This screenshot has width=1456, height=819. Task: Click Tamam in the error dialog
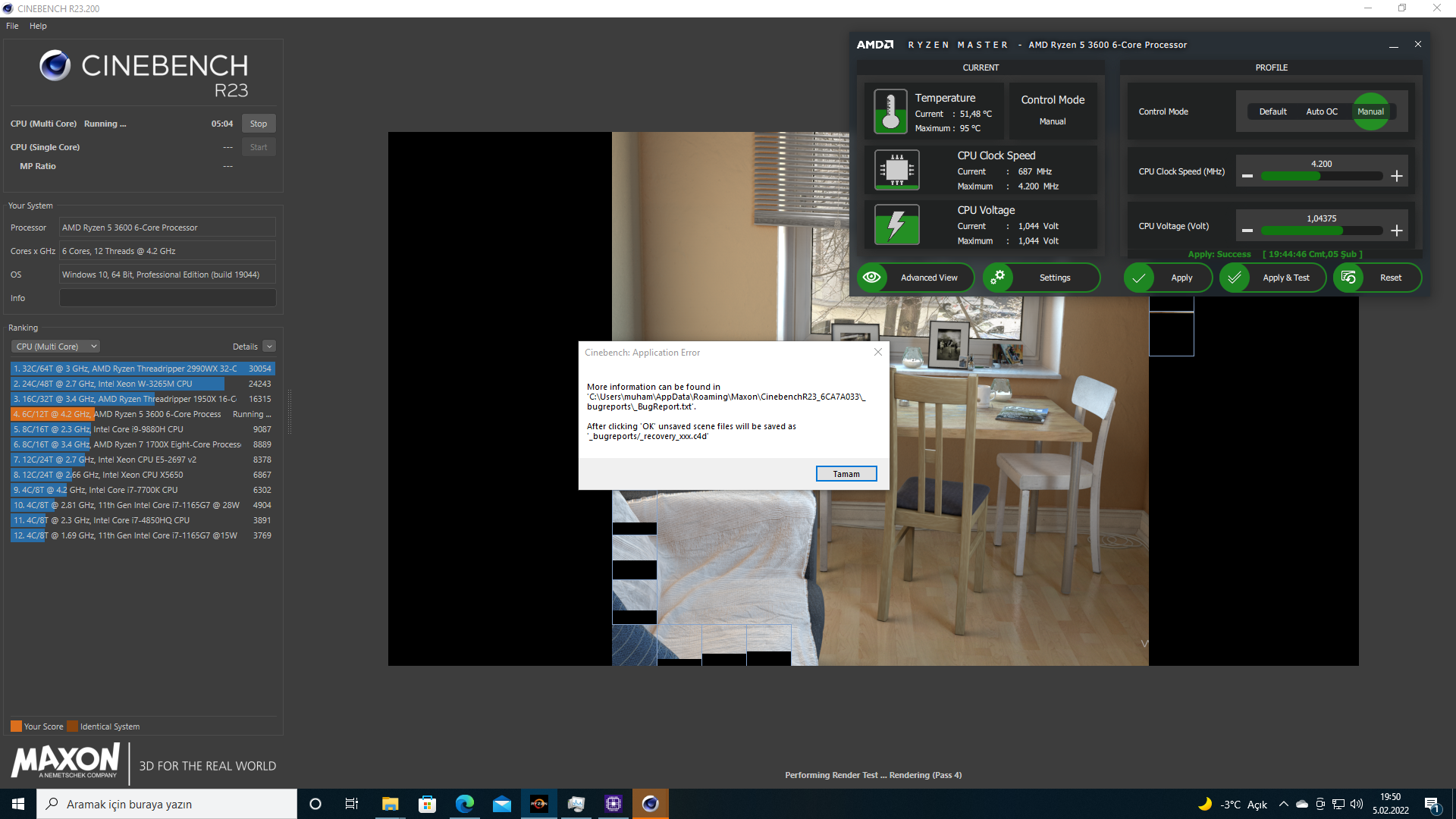point(846,474)
